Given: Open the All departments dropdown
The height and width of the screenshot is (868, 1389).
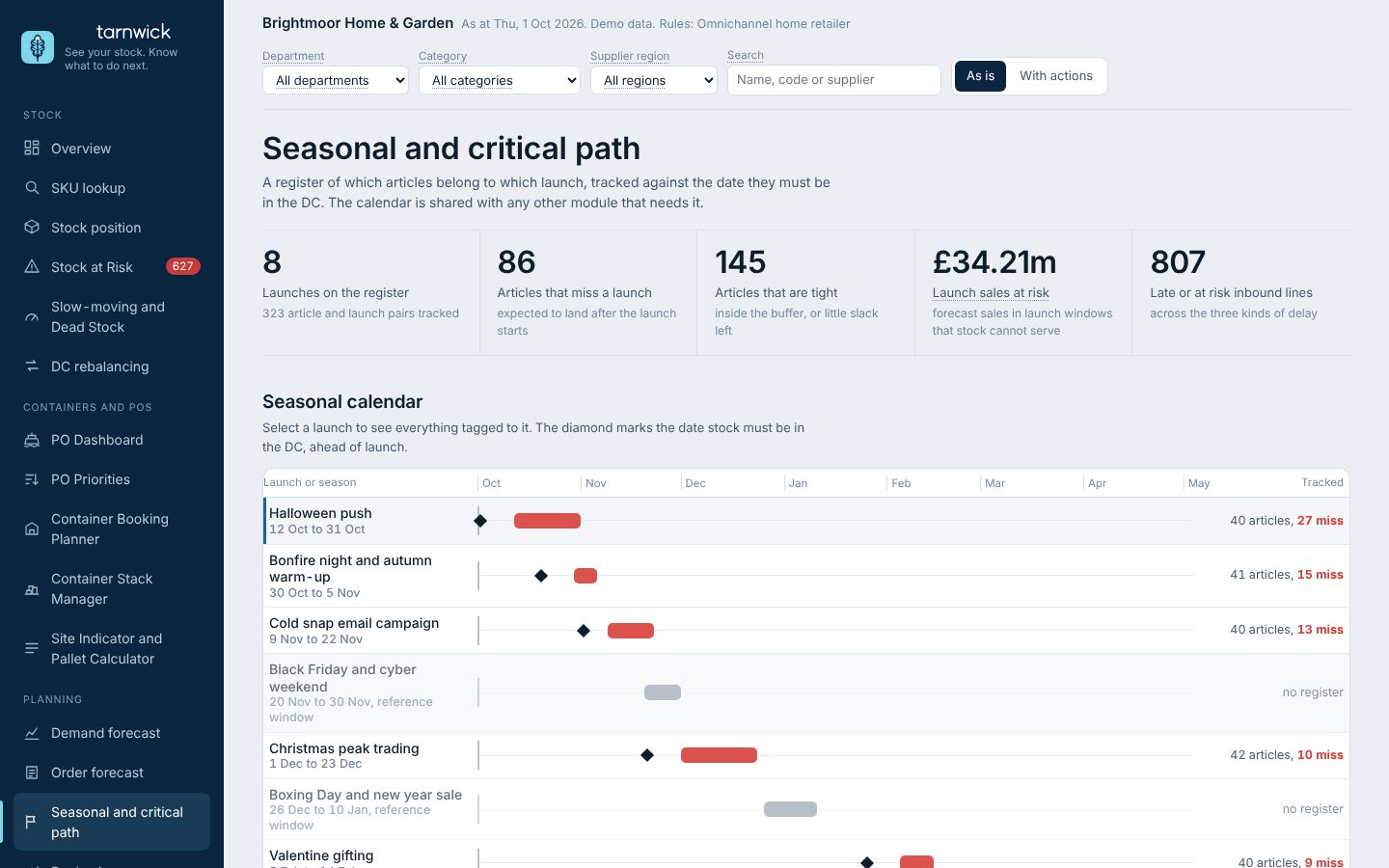Looking at the screenshot, I should click(336, 80).
